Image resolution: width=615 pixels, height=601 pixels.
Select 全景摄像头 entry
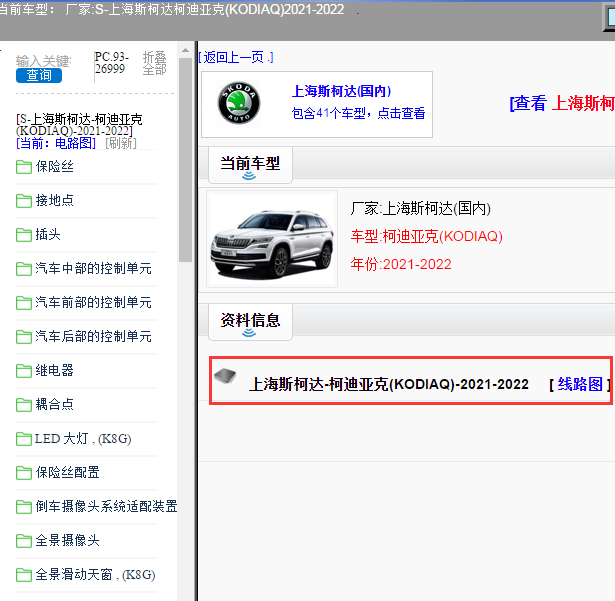(67, 541)
